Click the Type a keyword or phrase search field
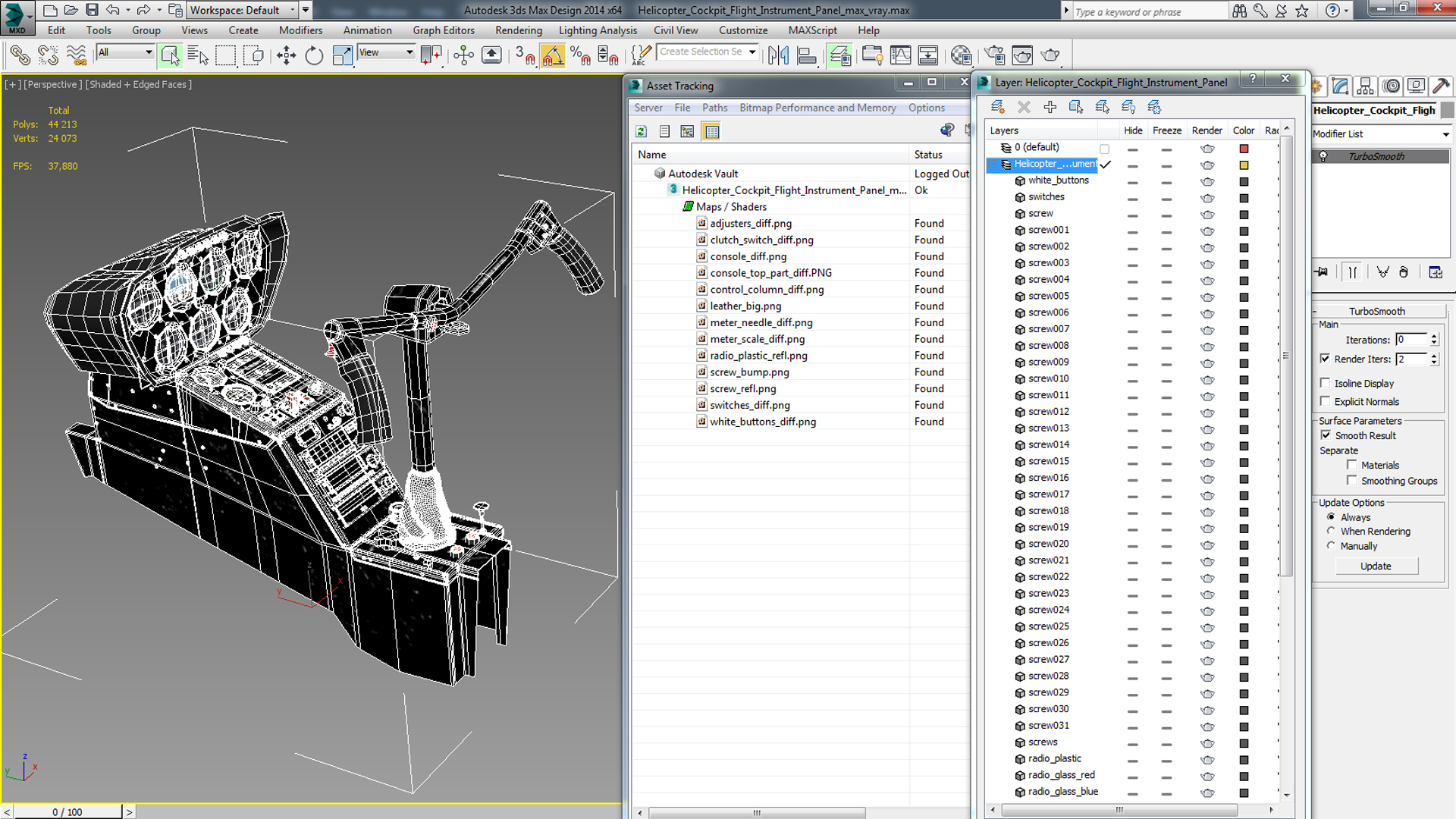Screen dimensions: 1456x819 click(x=1149, y=11)
